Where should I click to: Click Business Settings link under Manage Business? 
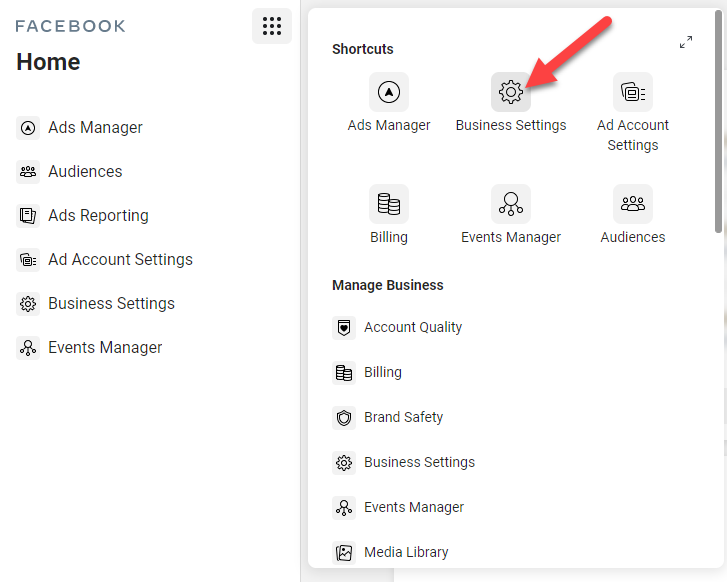[420, 462]
